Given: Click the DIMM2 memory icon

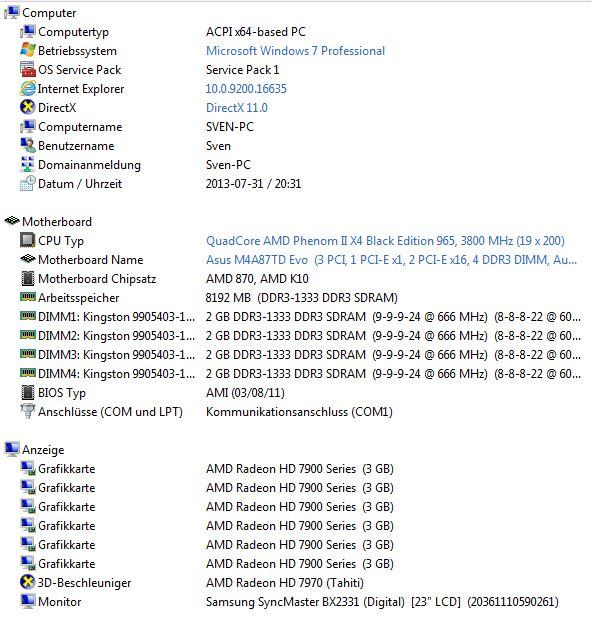Looking at the screenshot, I should pos(27,335).
